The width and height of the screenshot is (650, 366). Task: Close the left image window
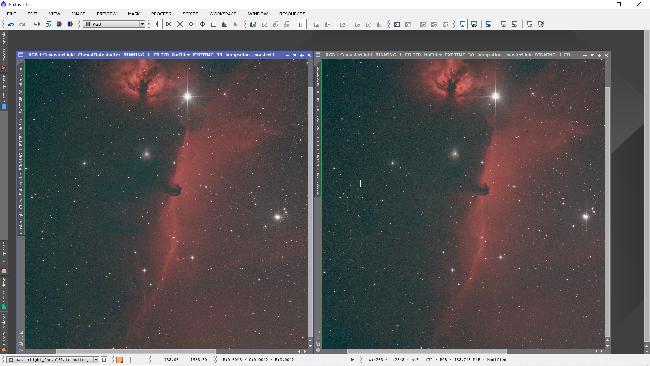coord(309,55)
